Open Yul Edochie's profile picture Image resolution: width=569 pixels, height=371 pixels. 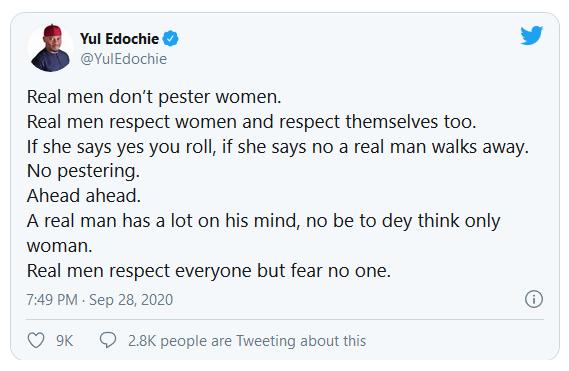tap(50, 48)
